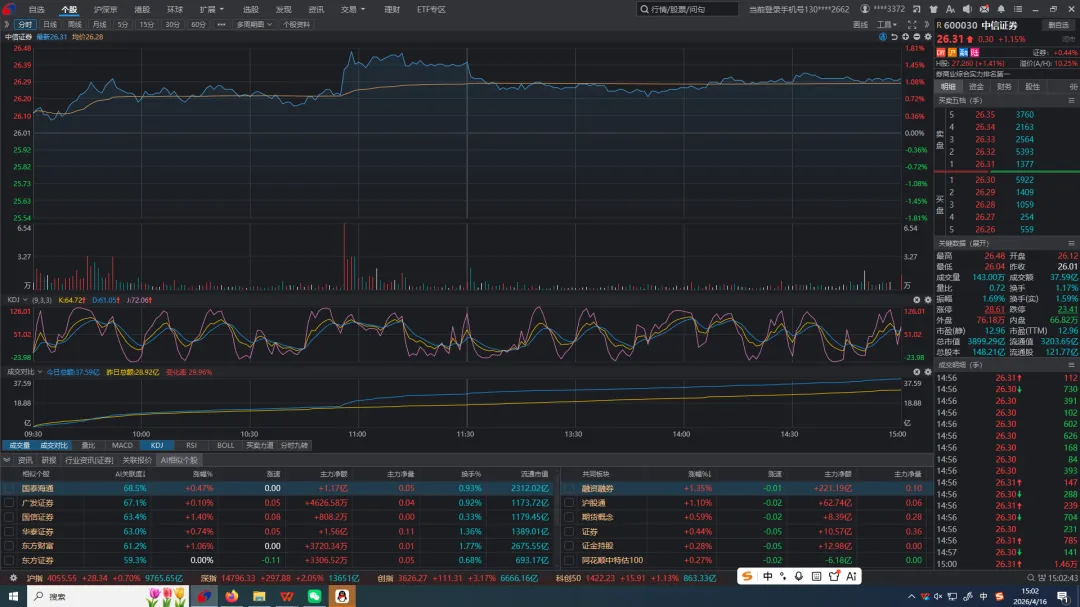Open the list menu icon in title bar
The width and height of the screenshot is (1080, 607).
1018,9
